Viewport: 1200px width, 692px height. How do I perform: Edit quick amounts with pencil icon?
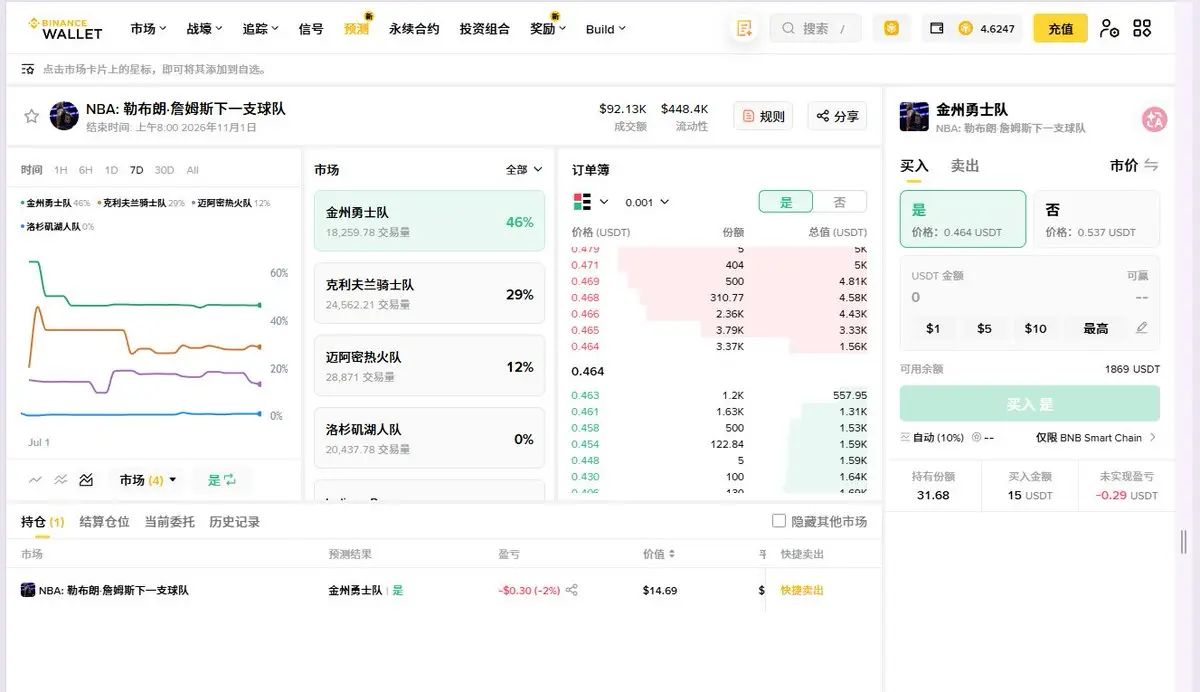(1142, 328)
